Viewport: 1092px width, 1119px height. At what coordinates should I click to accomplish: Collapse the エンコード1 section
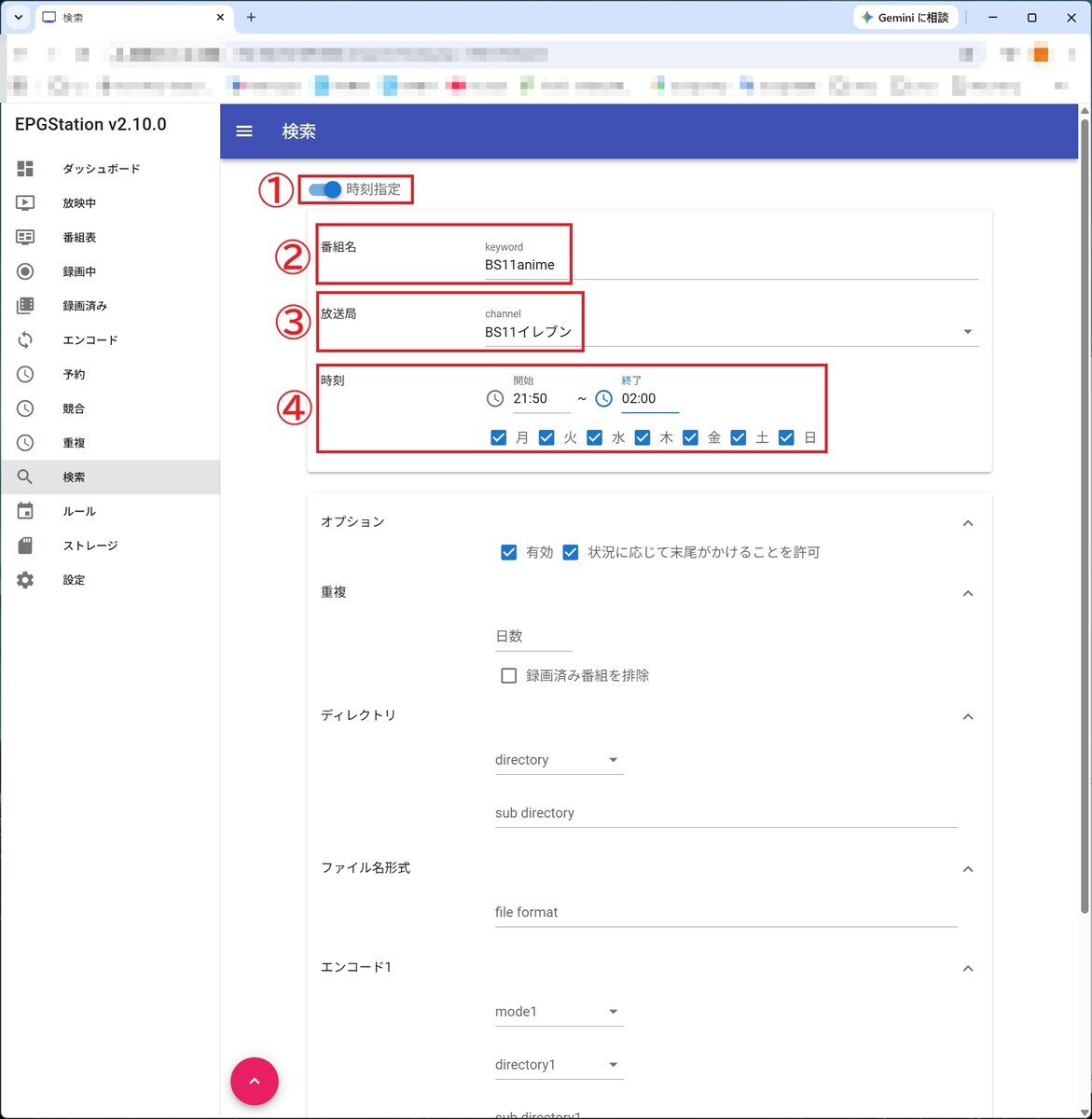968,968
